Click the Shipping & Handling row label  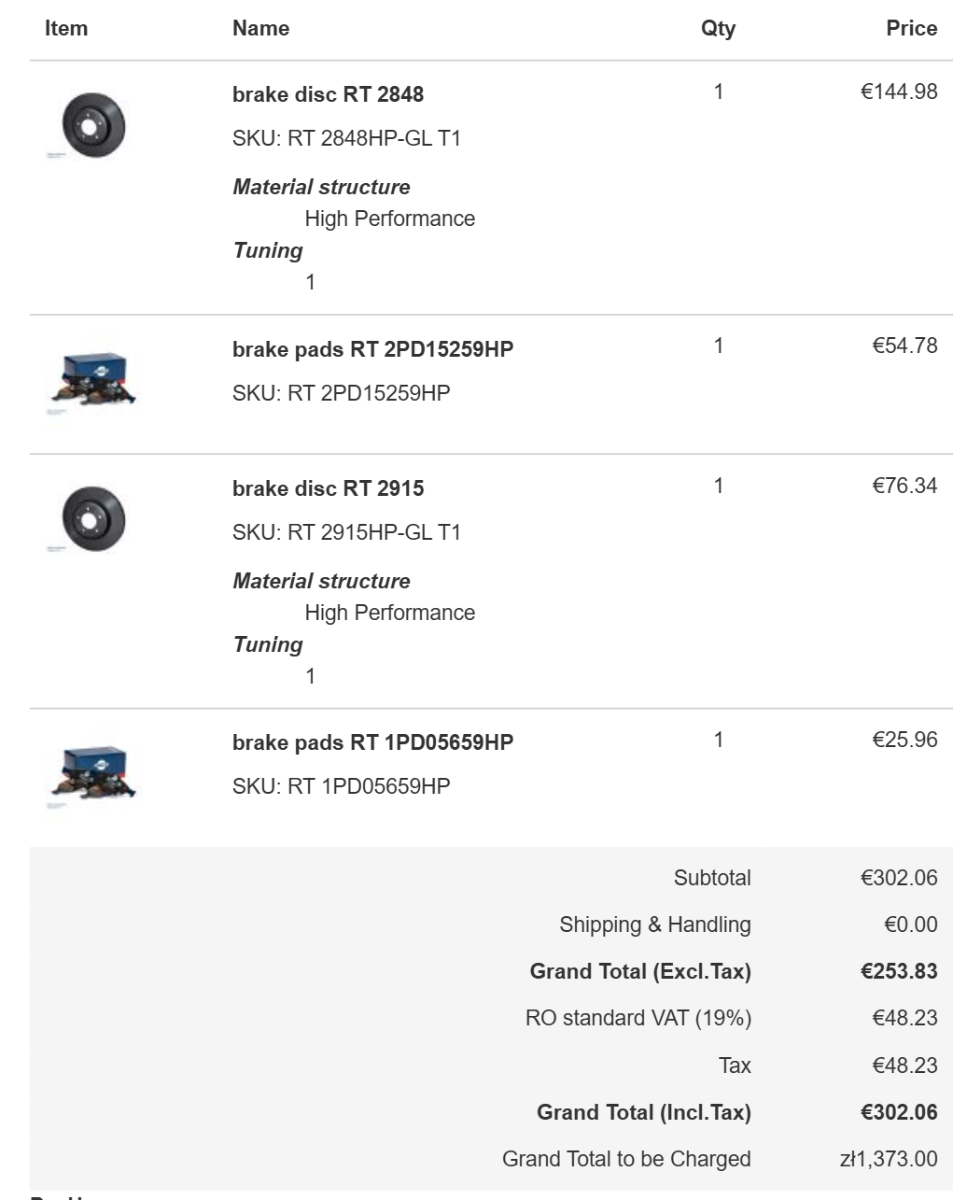[655, 925]
